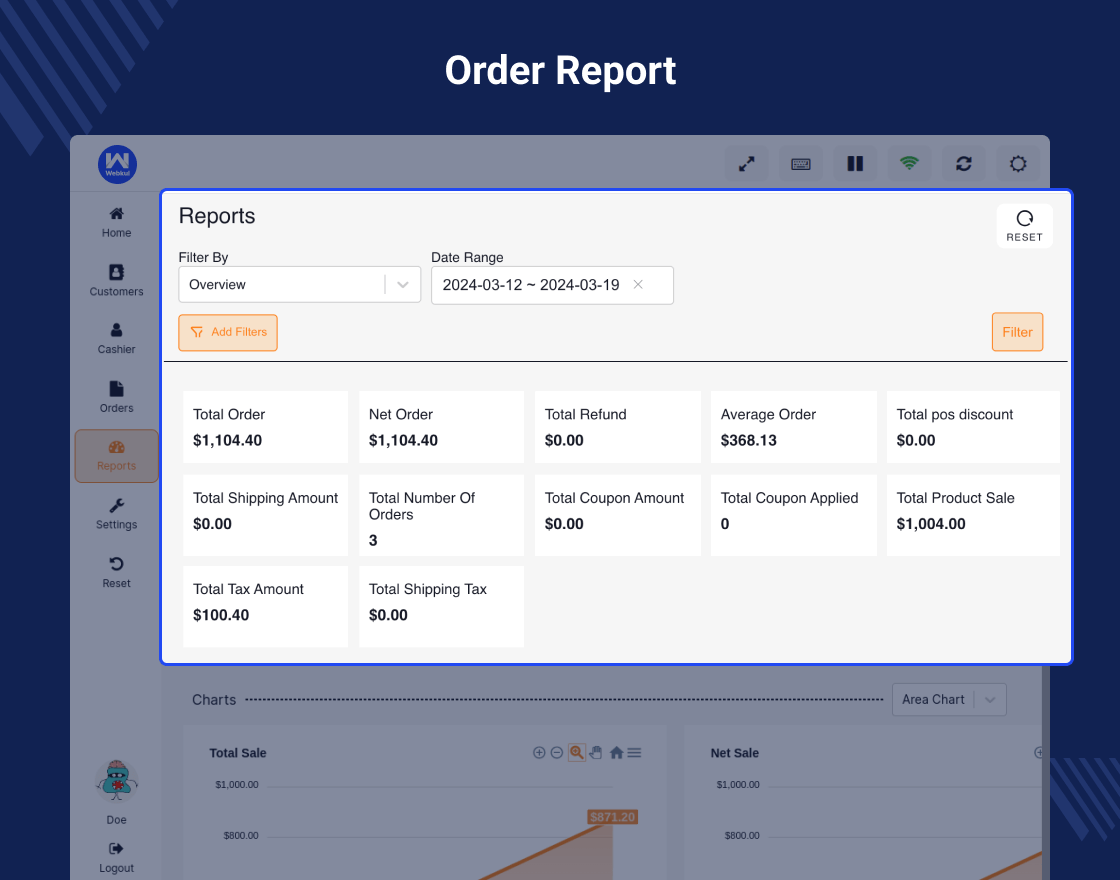Open the Webkul logo in the top corner

117,164
